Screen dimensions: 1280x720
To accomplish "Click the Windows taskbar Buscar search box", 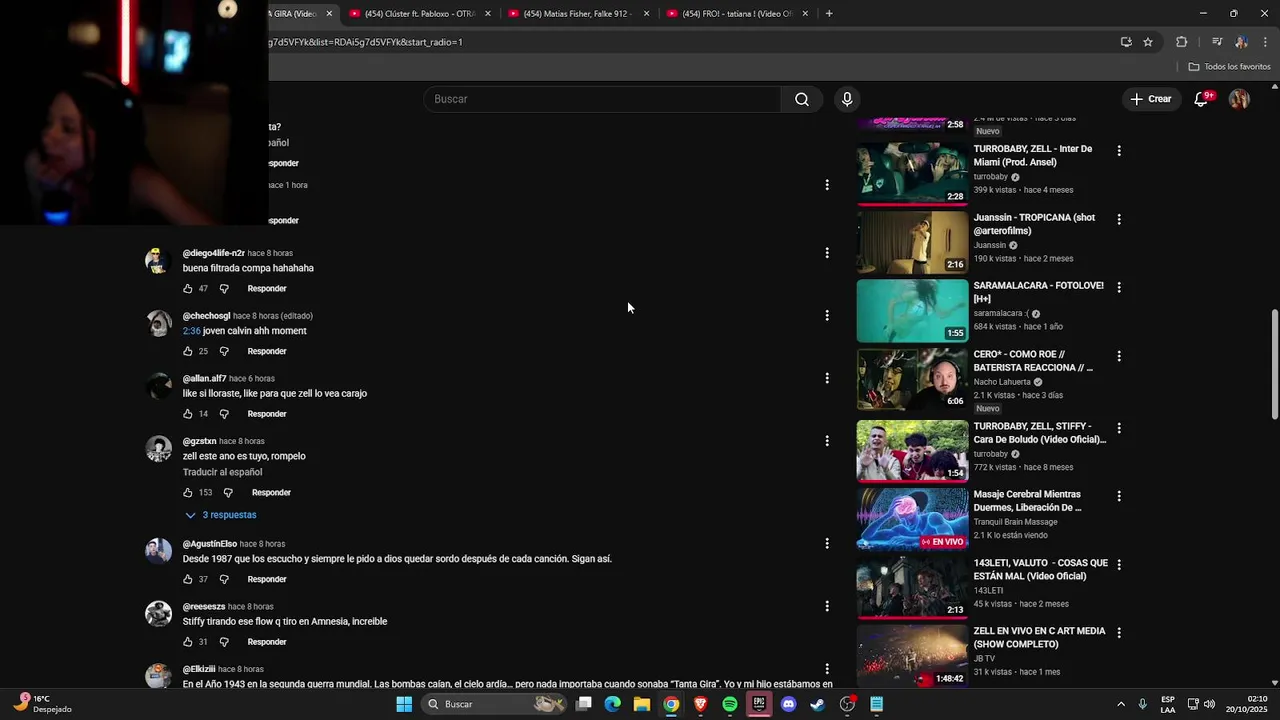I will coord(494,704).
